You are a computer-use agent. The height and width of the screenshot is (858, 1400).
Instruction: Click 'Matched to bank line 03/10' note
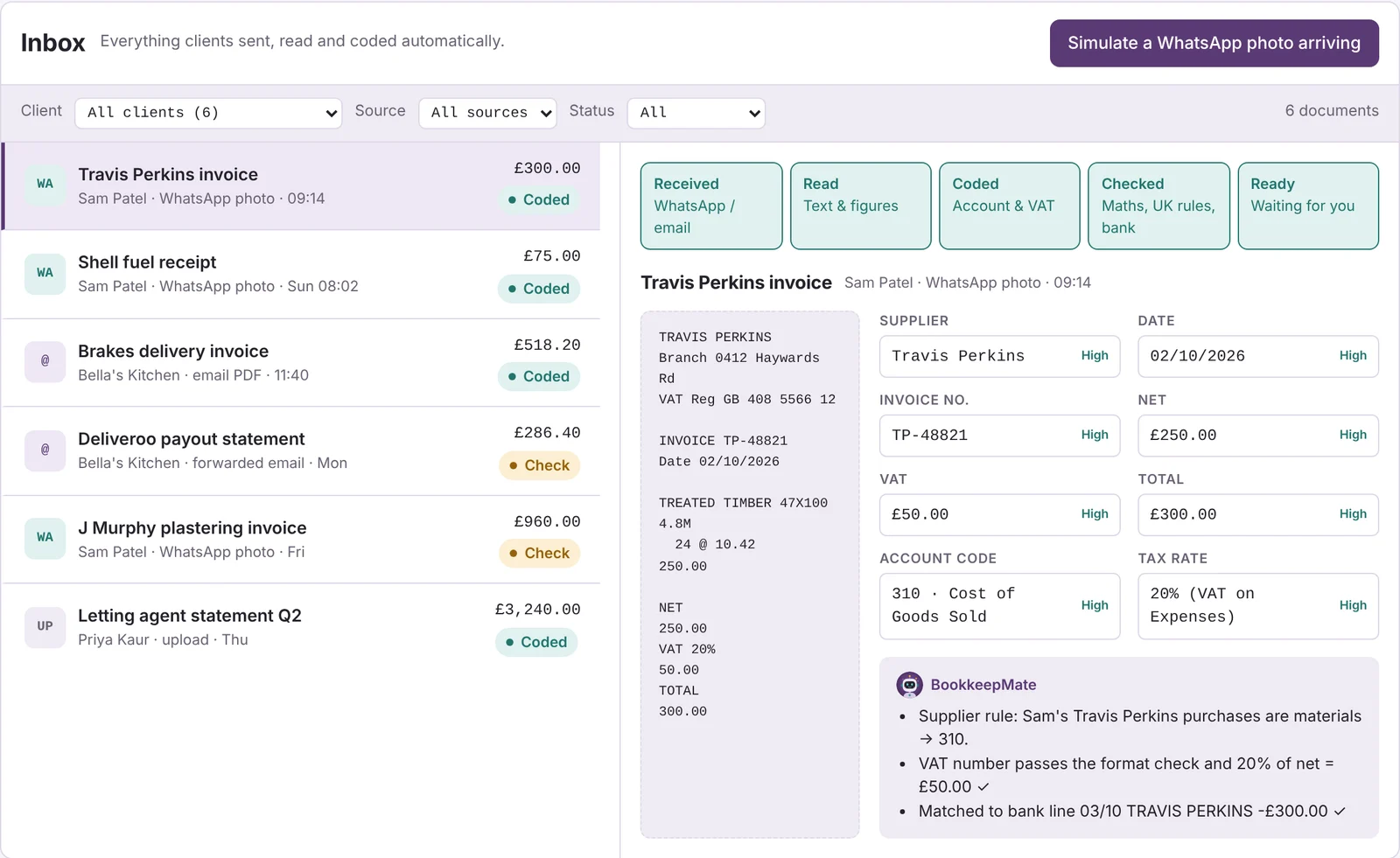pos(1131,812)
